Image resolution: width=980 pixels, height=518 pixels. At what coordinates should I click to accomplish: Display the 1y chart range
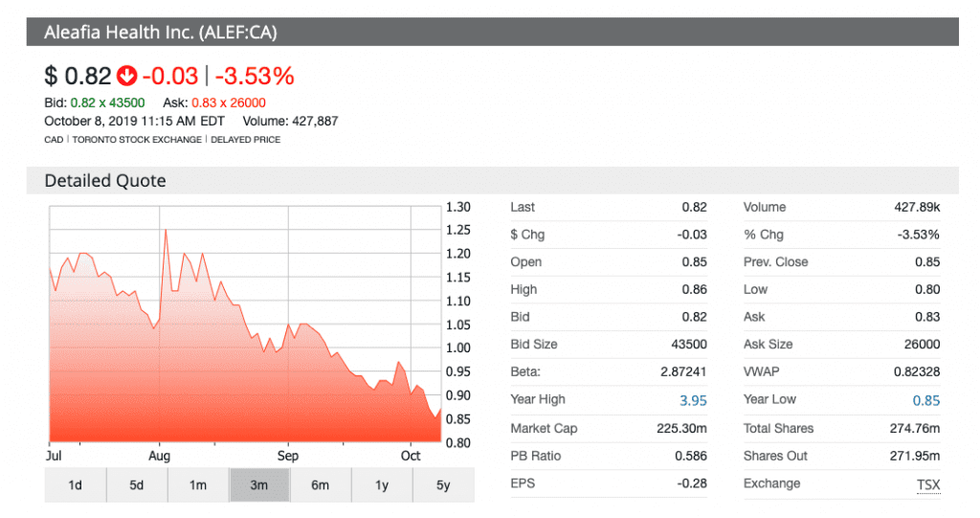click(x=381, y=485)
